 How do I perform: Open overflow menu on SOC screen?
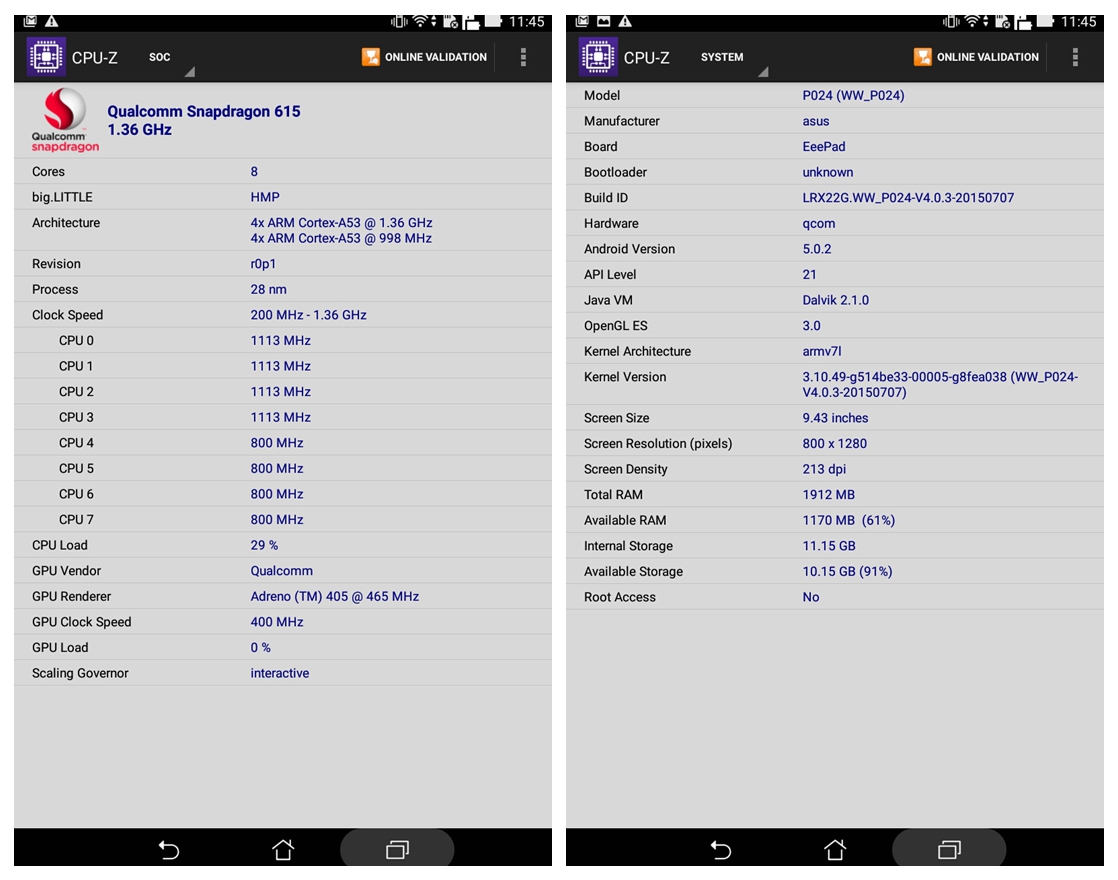[523, 57]
